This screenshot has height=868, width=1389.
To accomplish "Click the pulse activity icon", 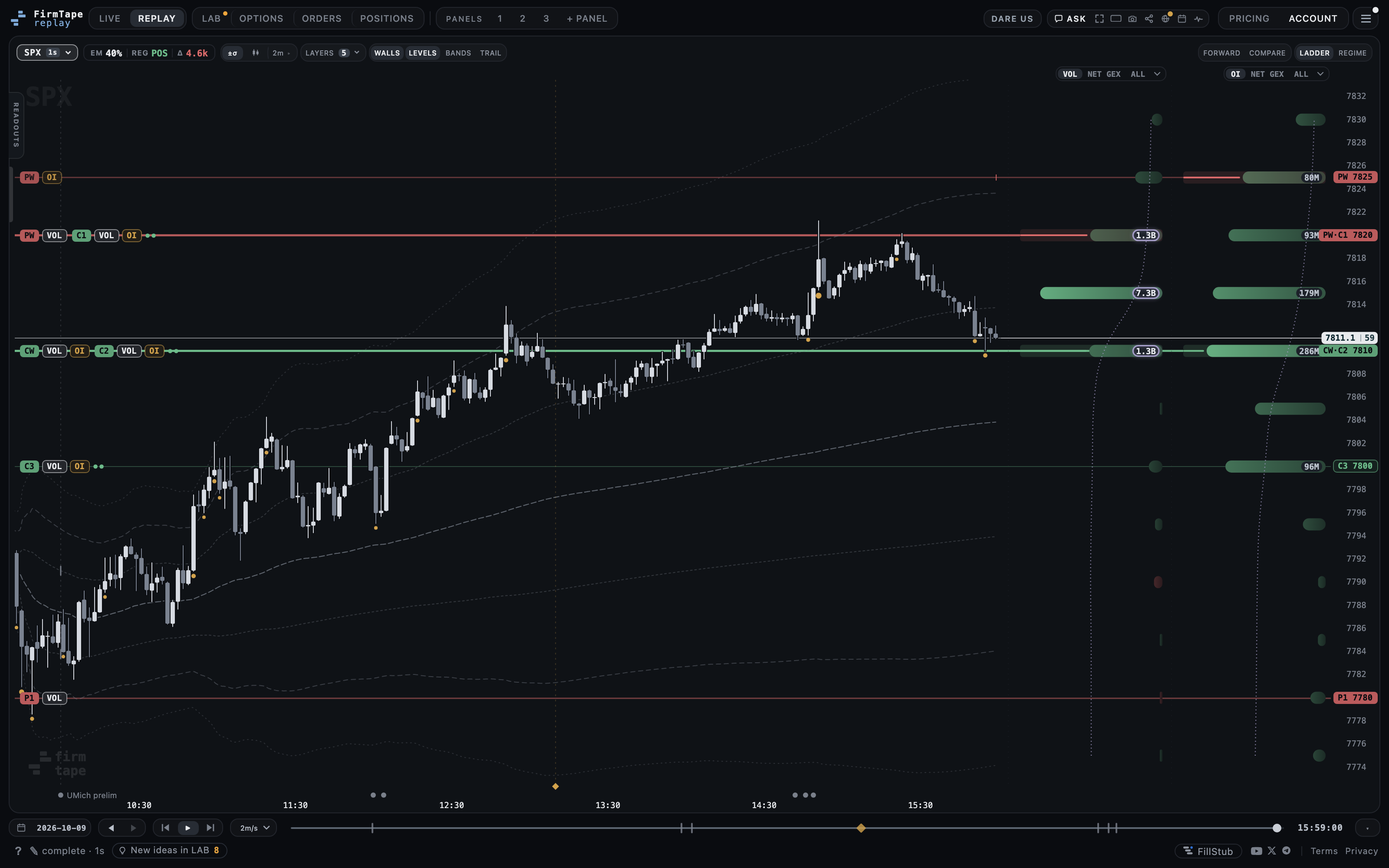I will (x=1198, y=18).
